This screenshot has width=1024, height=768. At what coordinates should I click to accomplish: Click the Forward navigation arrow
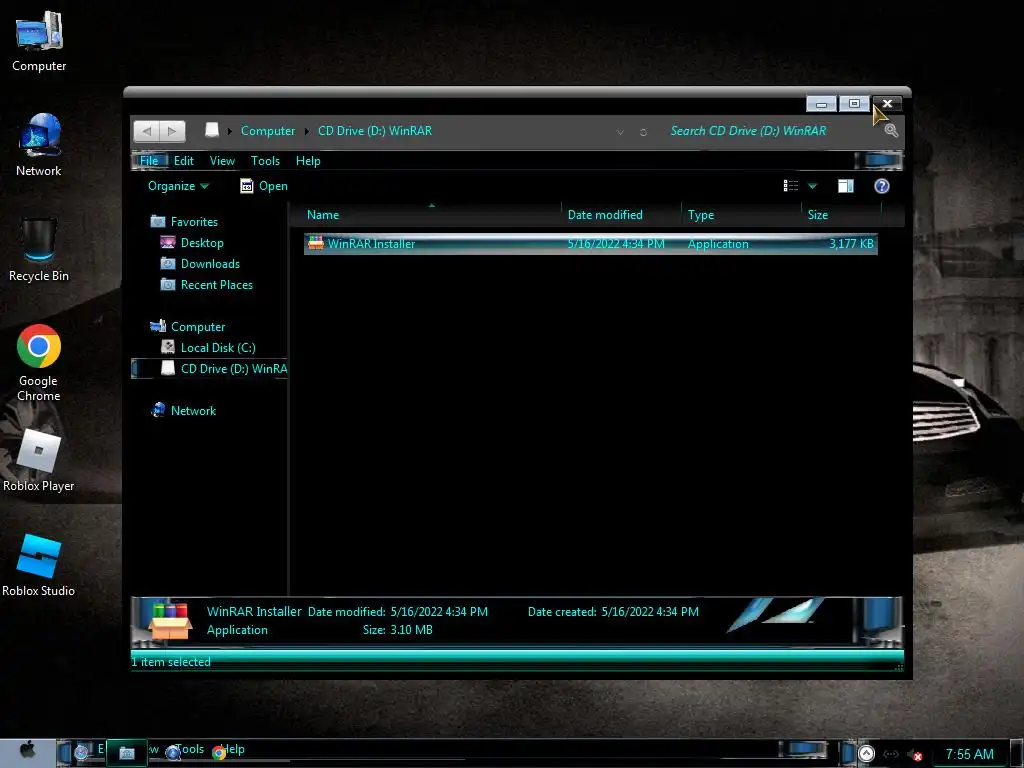172,131
